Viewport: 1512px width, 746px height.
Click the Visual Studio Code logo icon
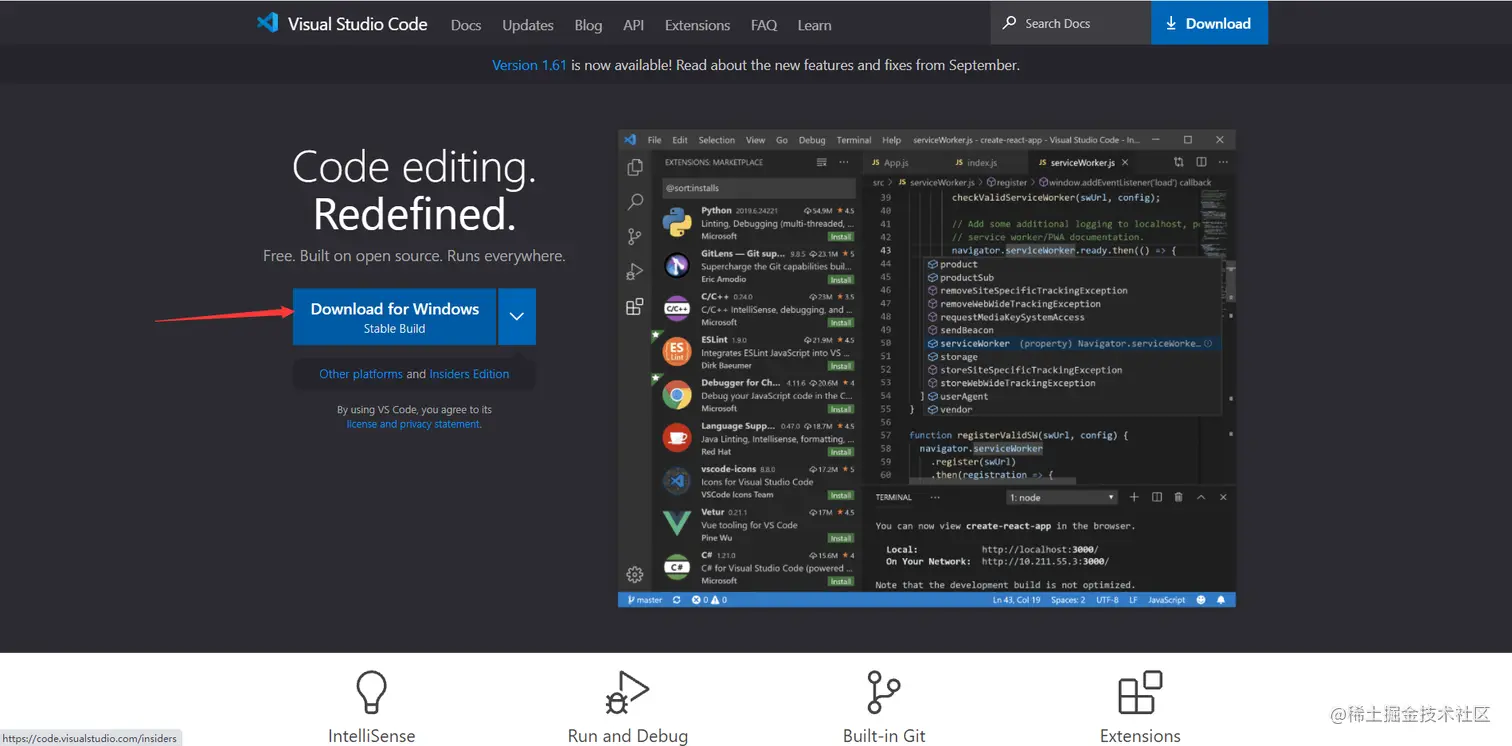click(x=267, y=23)
